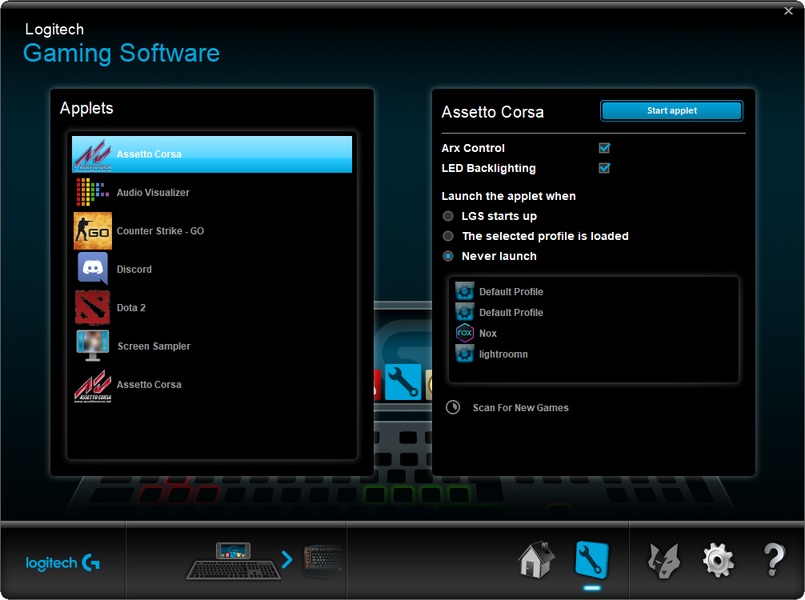The height and width of the screenshot is (600, 805).
Task: Click the Counter Strike - GO icon
Action: point(93,231)
